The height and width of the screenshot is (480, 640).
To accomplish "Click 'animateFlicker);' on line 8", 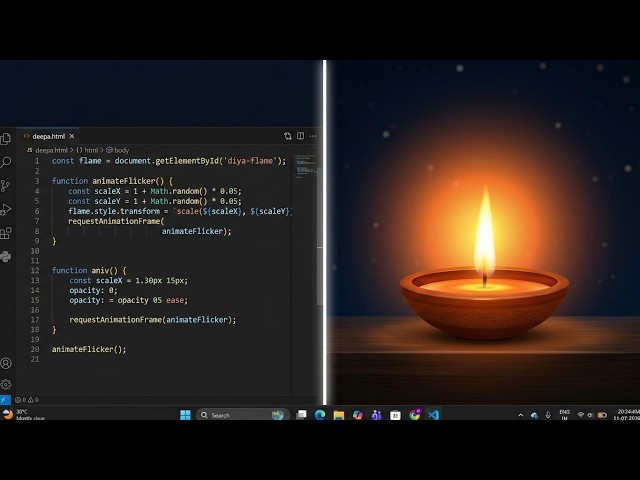I will [196, 231].
